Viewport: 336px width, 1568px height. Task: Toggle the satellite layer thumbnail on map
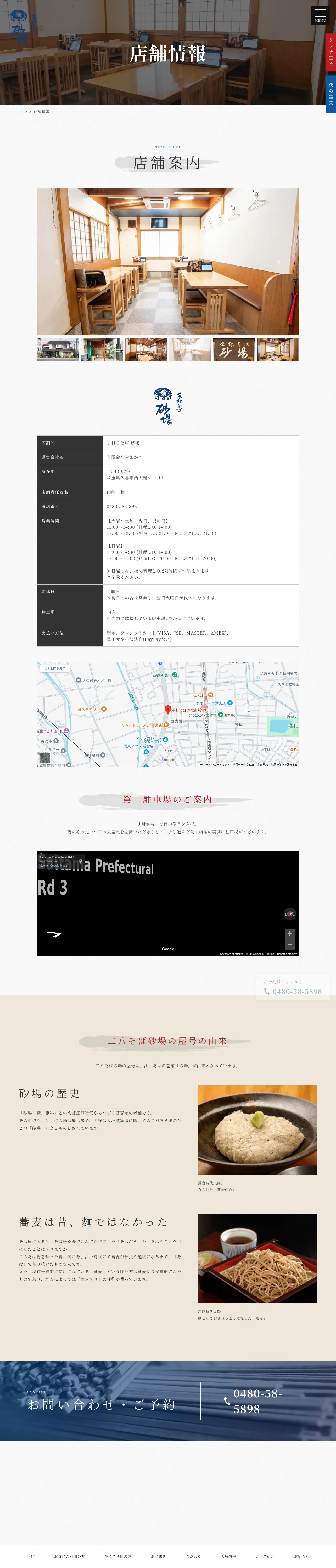[x=45, y=758]
